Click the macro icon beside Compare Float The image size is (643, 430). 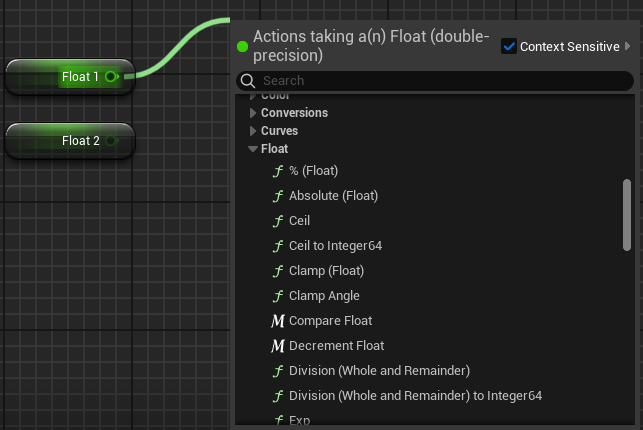(x=278, y=321)
